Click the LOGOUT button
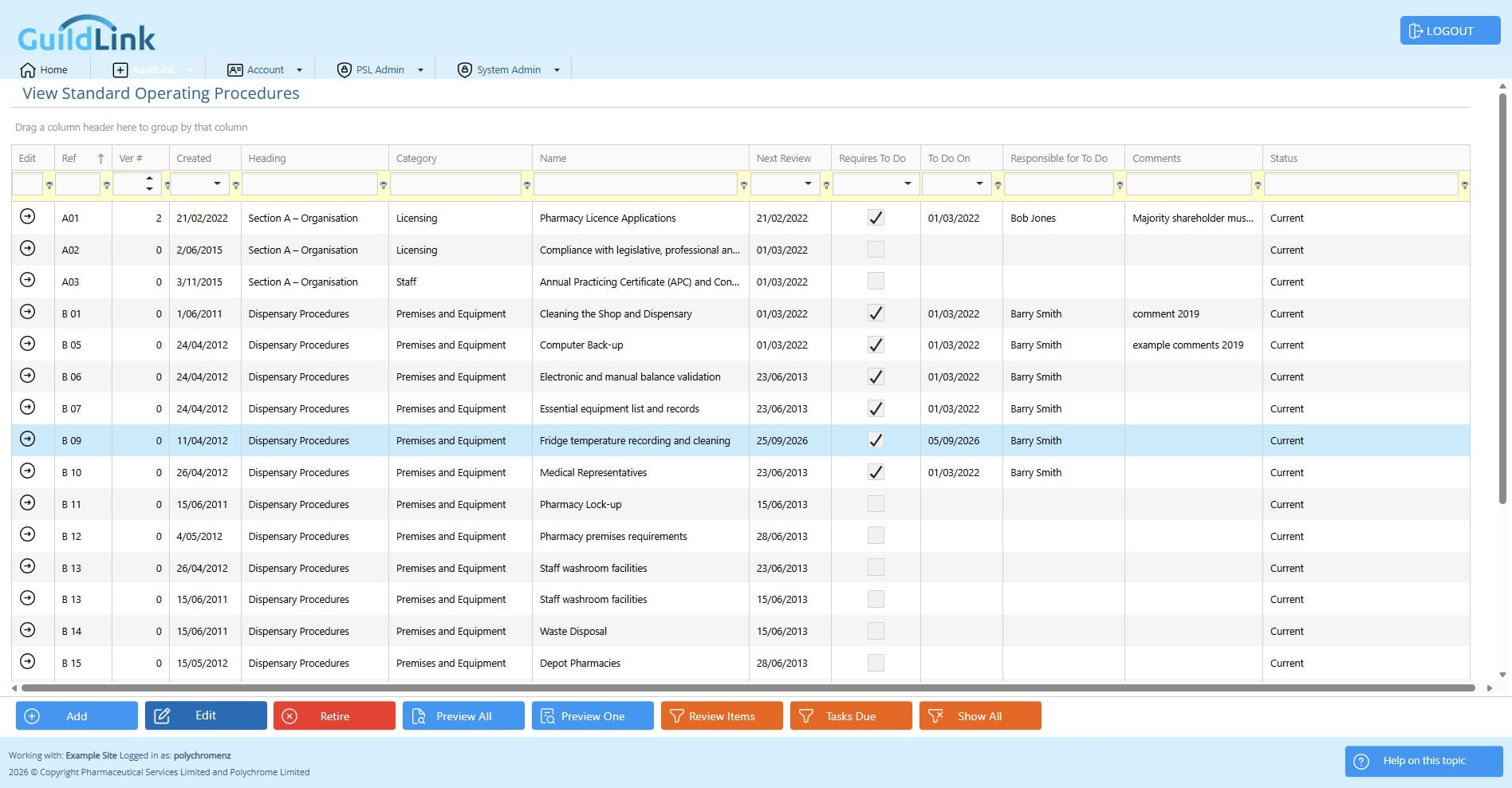Screen dimensions: 1512x788 pyautogui.click(x=1450, y=31)
